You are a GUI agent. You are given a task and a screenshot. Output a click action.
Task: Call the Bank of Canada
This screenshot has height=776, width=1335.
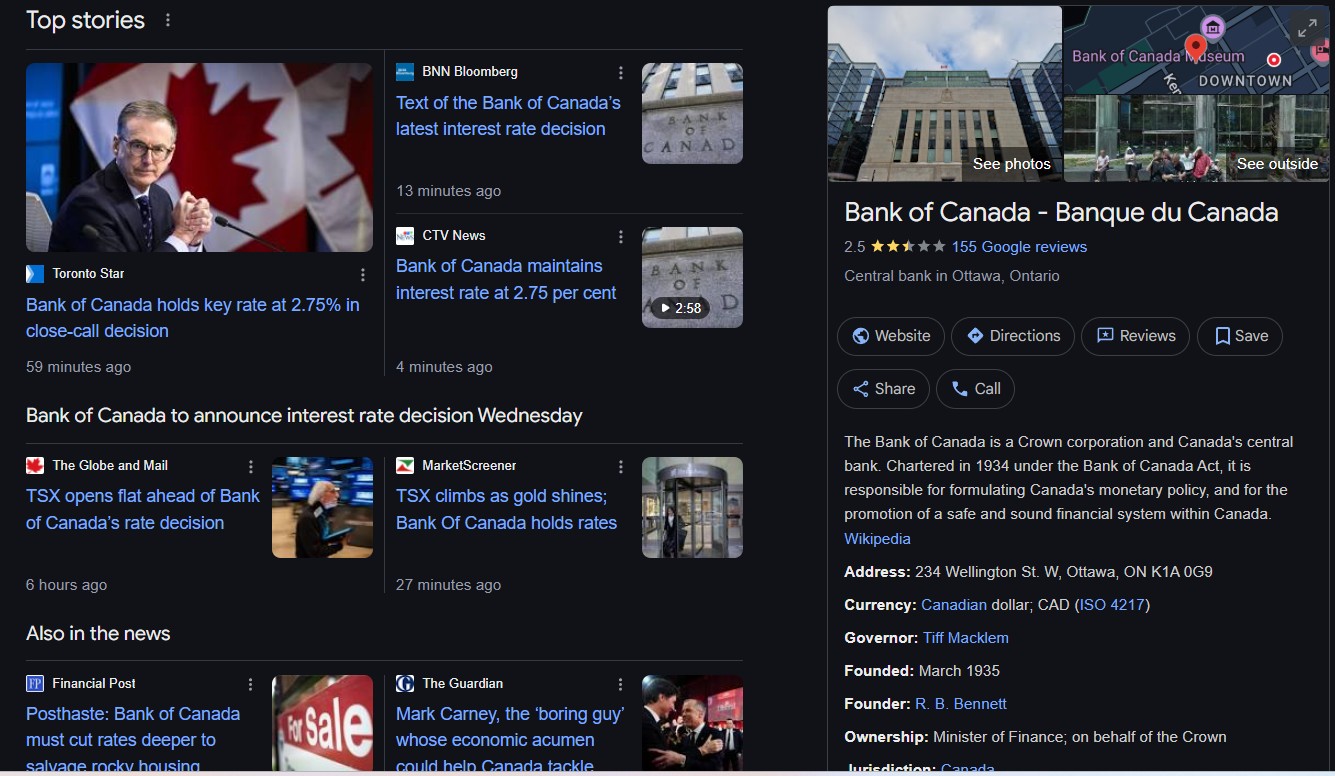click(x=975, y=389)
